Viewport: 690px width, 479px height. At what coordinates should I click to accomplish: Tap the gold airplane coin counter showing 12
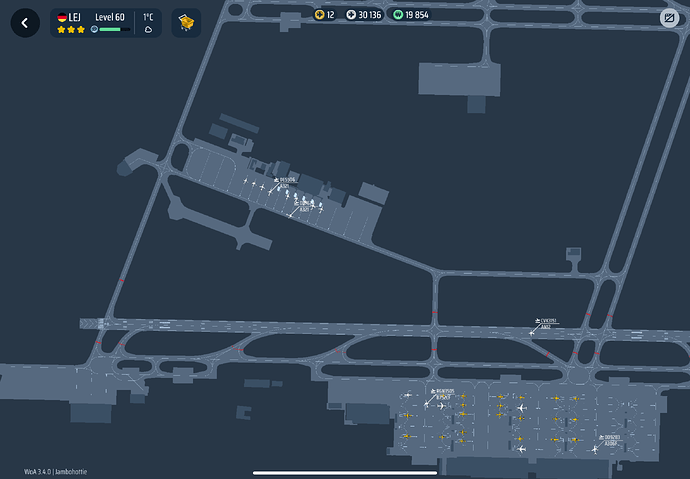[327, 15]
